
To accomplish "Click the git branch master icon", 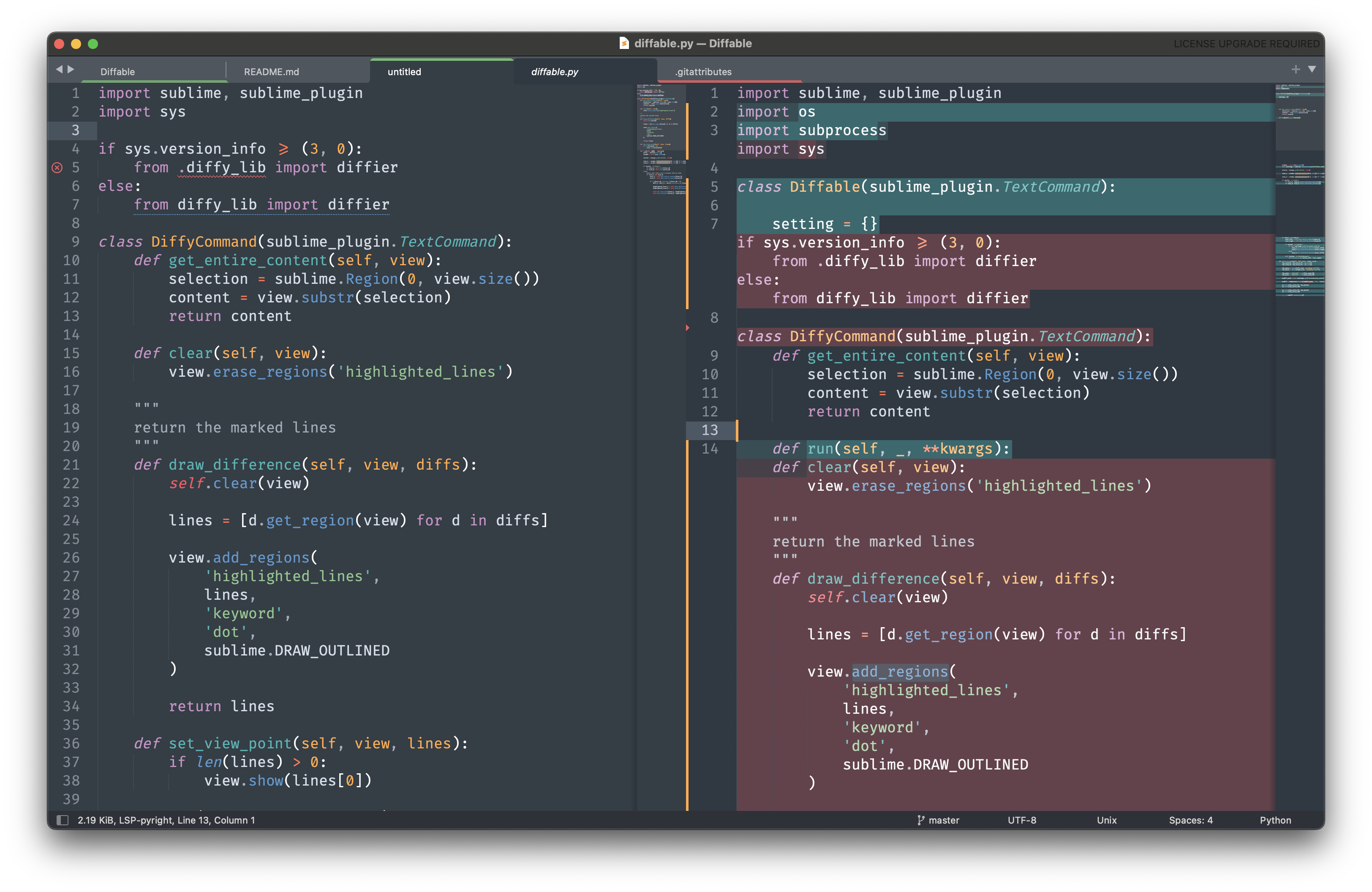I will point(920,820).
